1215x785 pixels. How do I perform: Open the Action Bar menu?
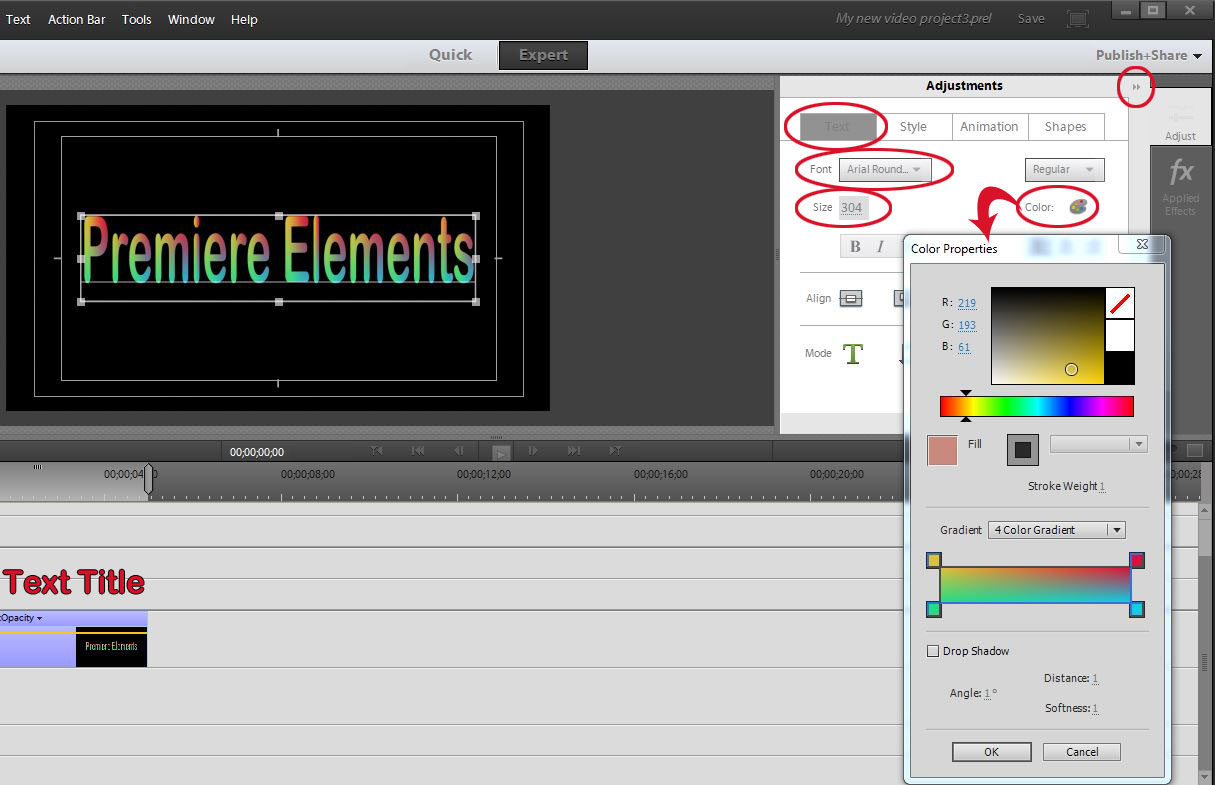pyautogui.click(x=77, y=19)
